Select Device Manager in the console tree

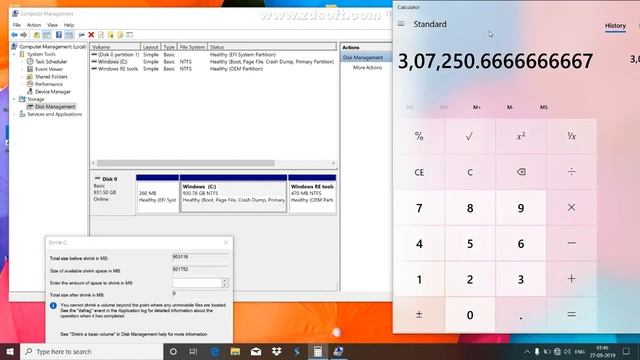pos(49,92)
